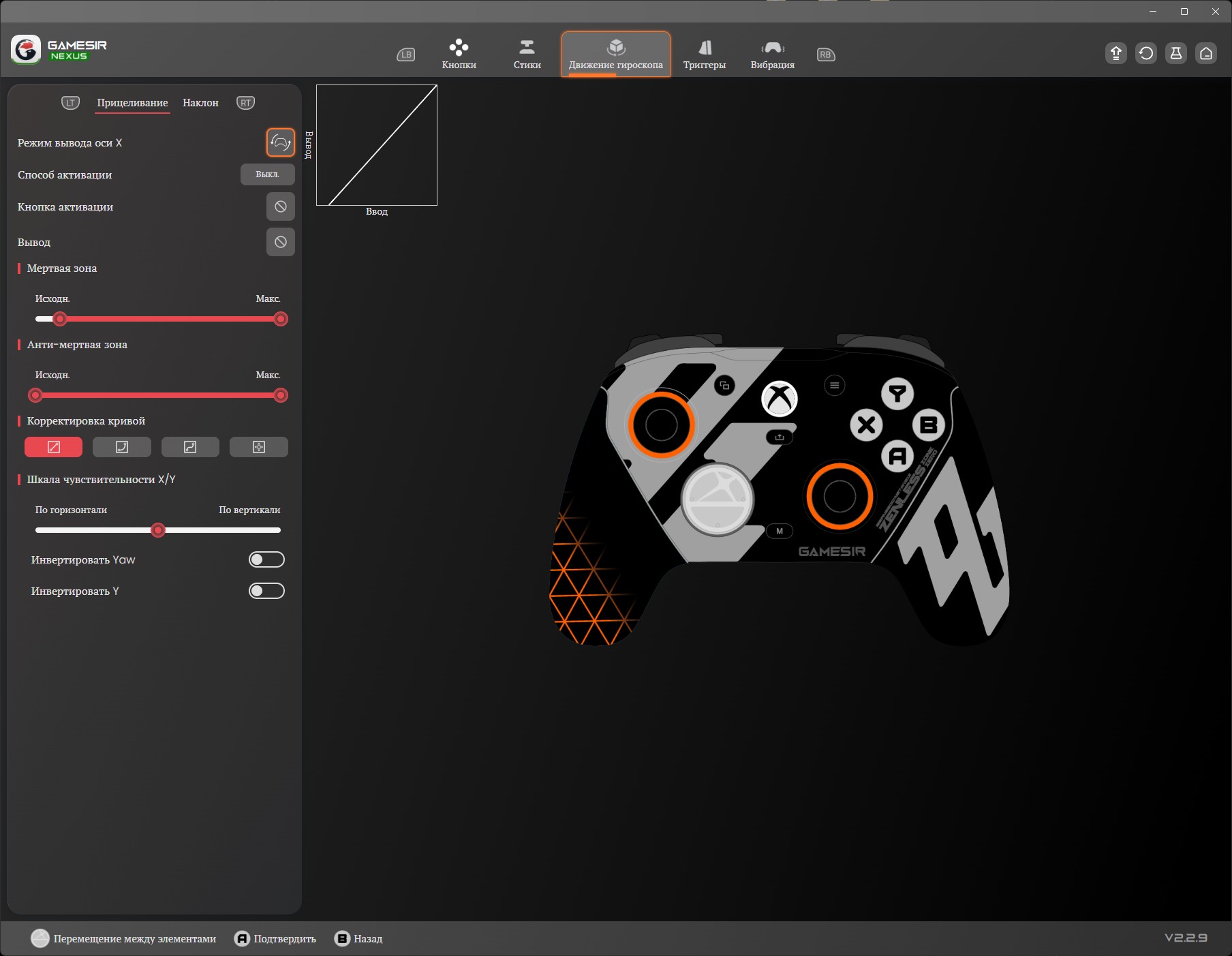Switch to the Наклон sub-tab
This screenshot has height=956, width=1232.
tap(200, 103)
